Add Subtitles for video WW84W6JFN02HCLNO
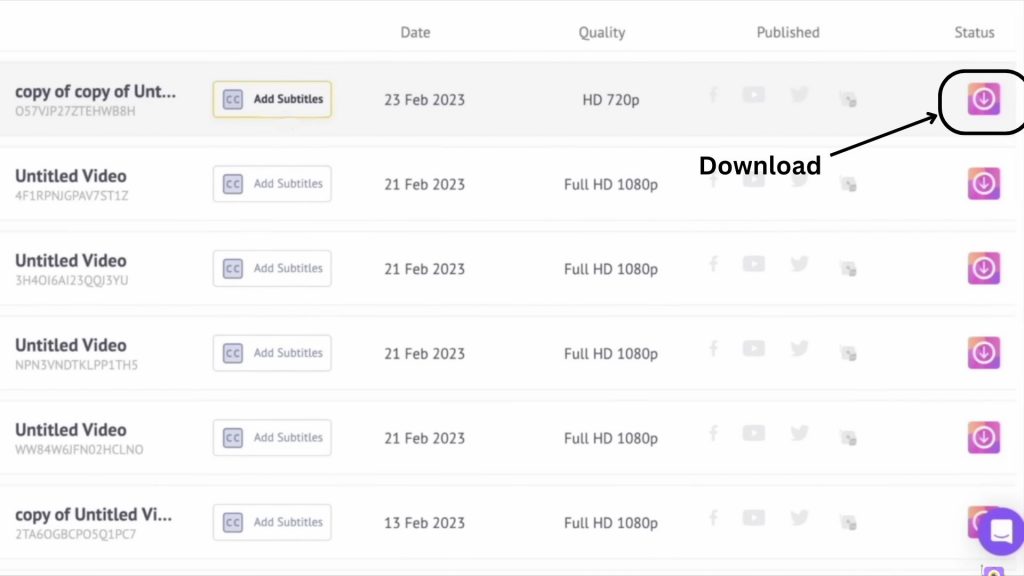The image size is (1024, 576). coord(272,437)
